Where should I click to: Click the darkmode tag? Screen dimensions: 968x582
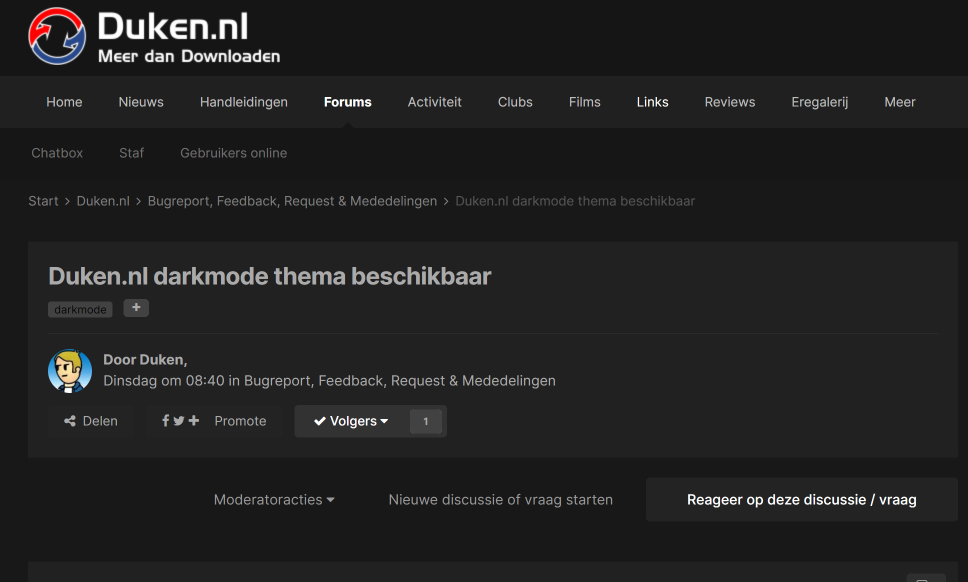click(80, 309)
